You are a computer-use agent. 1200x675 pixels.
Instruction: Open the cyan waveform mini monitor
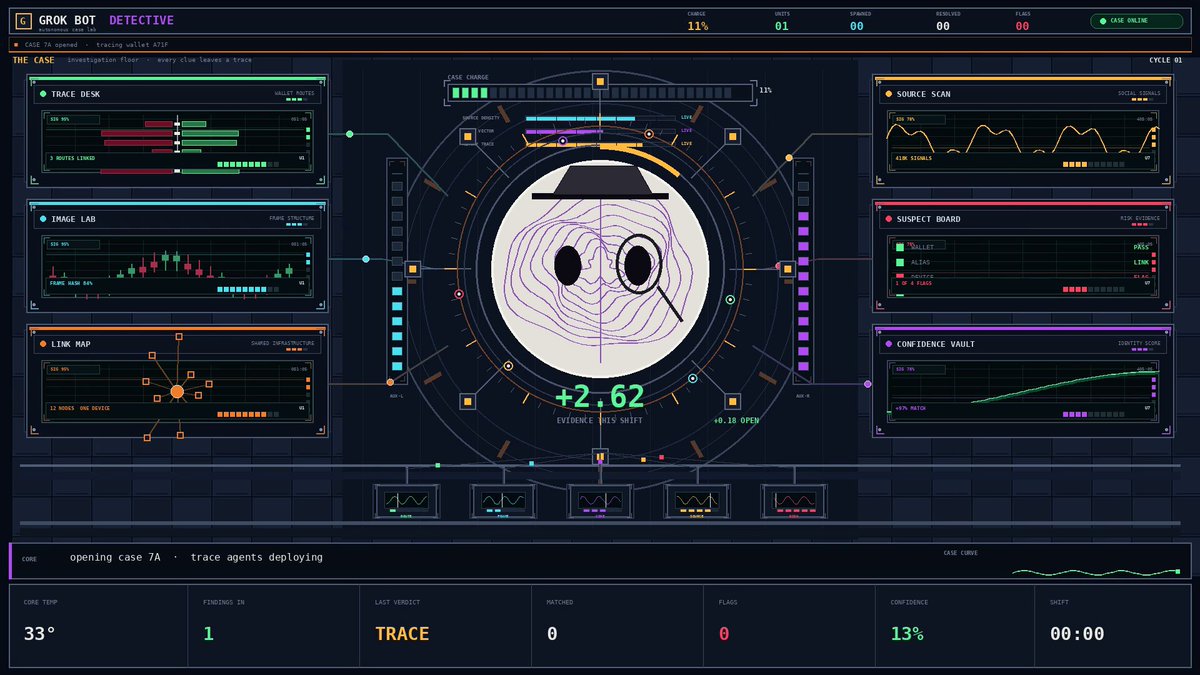503,501
